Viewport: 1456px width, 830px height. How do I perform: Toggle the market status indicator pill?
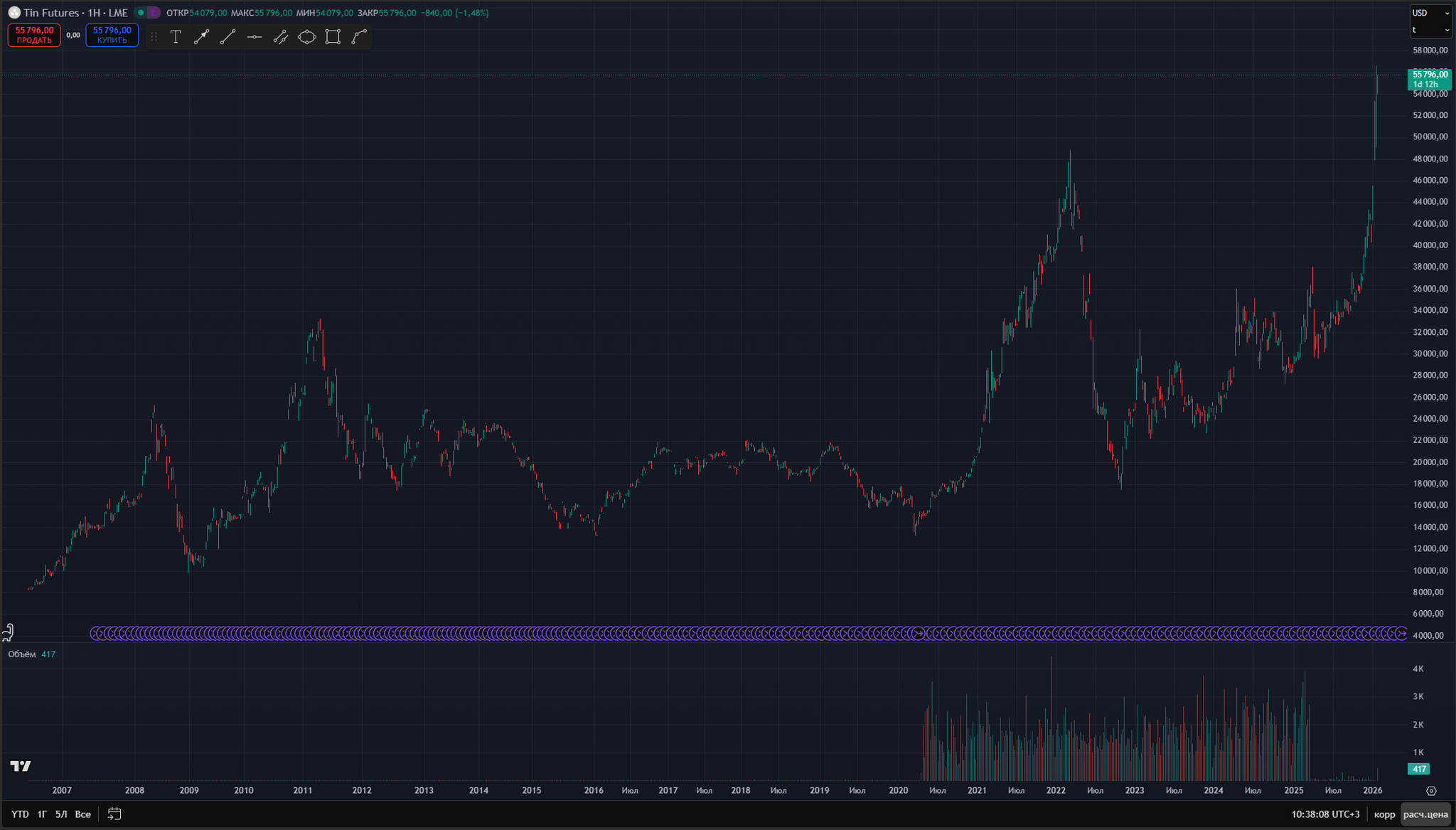pyautogui.click(x=148, y=13)
